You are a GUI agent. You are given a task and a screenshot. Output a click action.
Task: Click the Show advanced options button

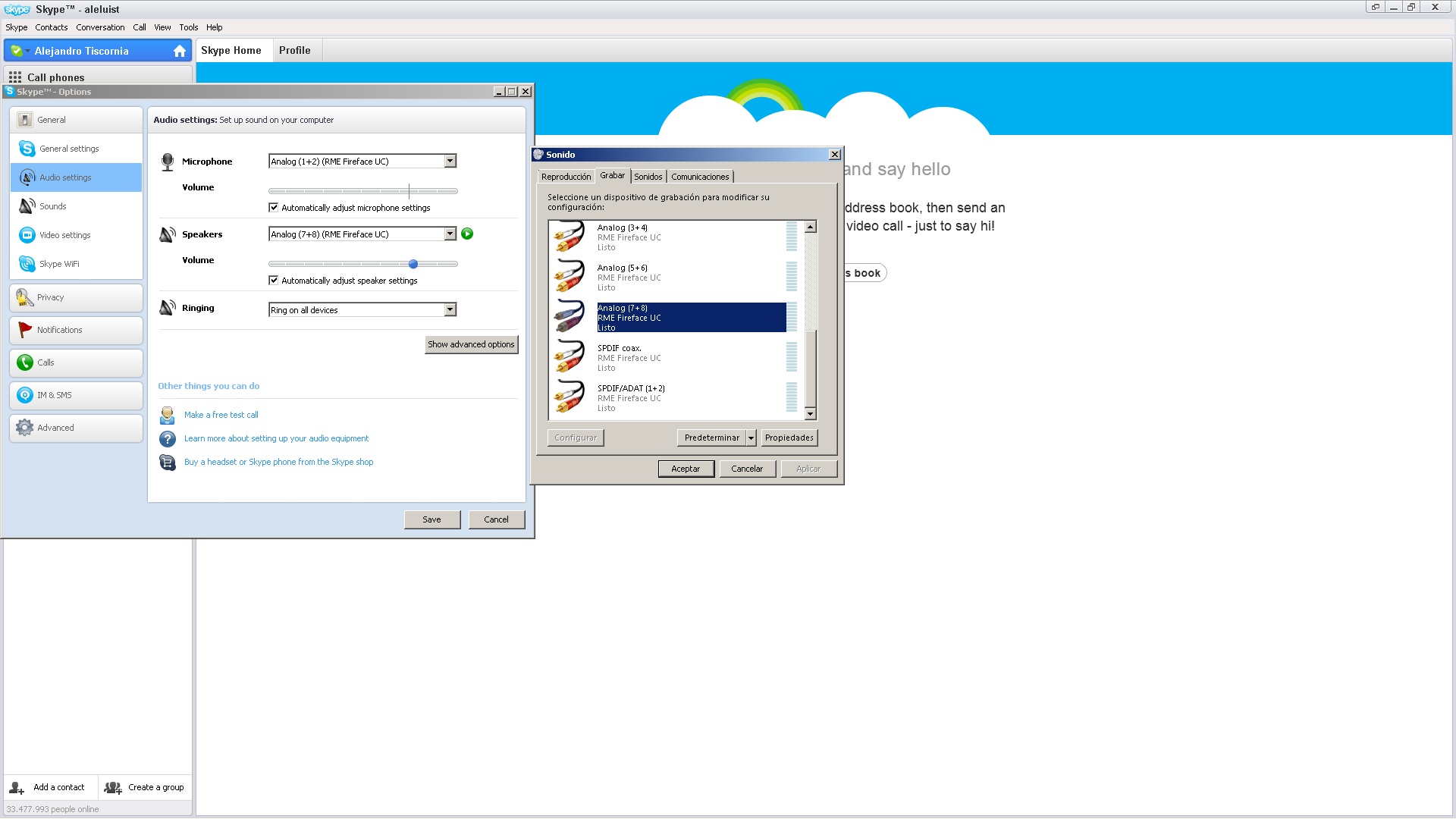(x=471, y=344)
